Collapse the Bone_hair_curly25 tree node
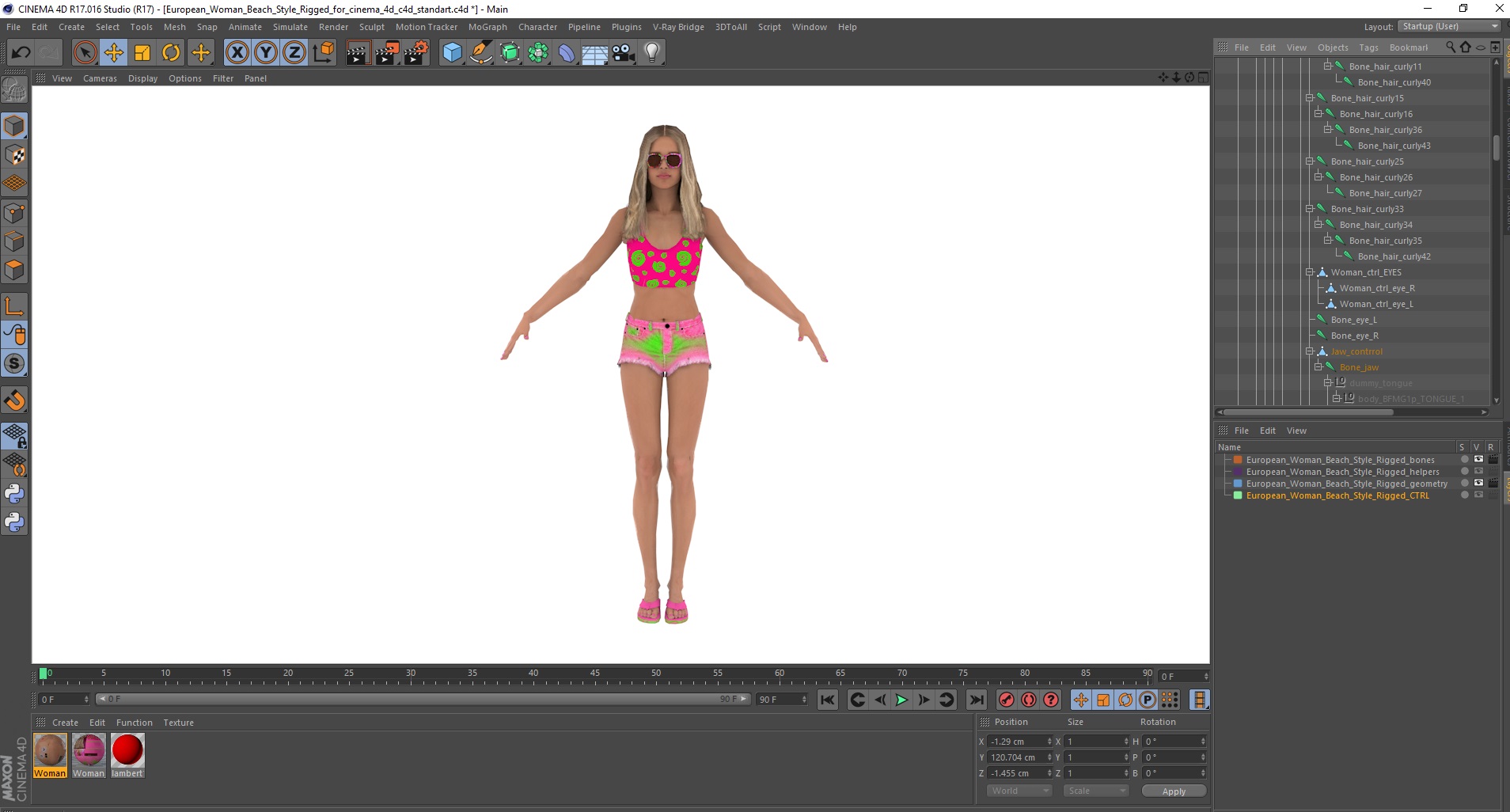Screen dimensions: 1510x812 (1310, 161)
